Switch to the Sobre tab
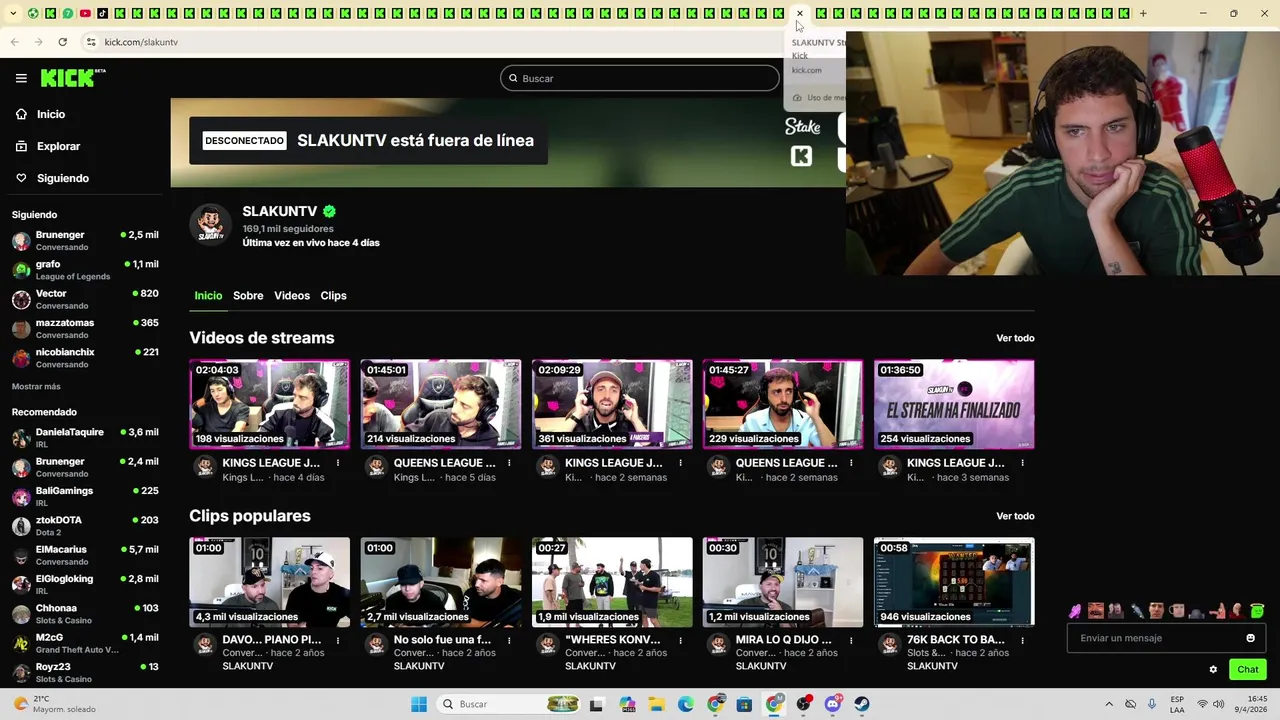Image resolution: width=1280 pixels, height=720 pixels. tap(248, 295)
